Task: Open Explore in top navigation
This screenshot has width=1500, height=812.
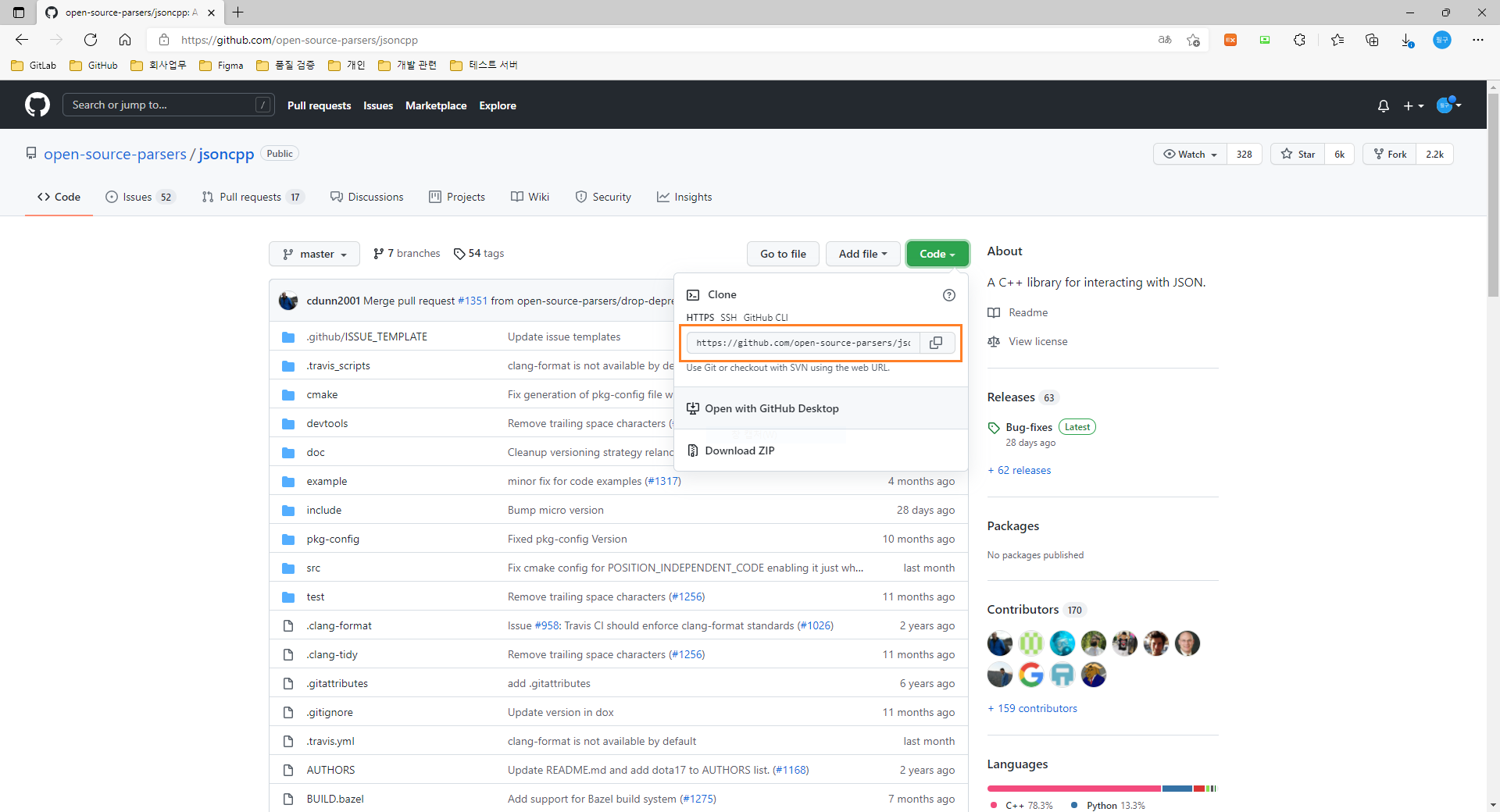Action: (498, 105)
